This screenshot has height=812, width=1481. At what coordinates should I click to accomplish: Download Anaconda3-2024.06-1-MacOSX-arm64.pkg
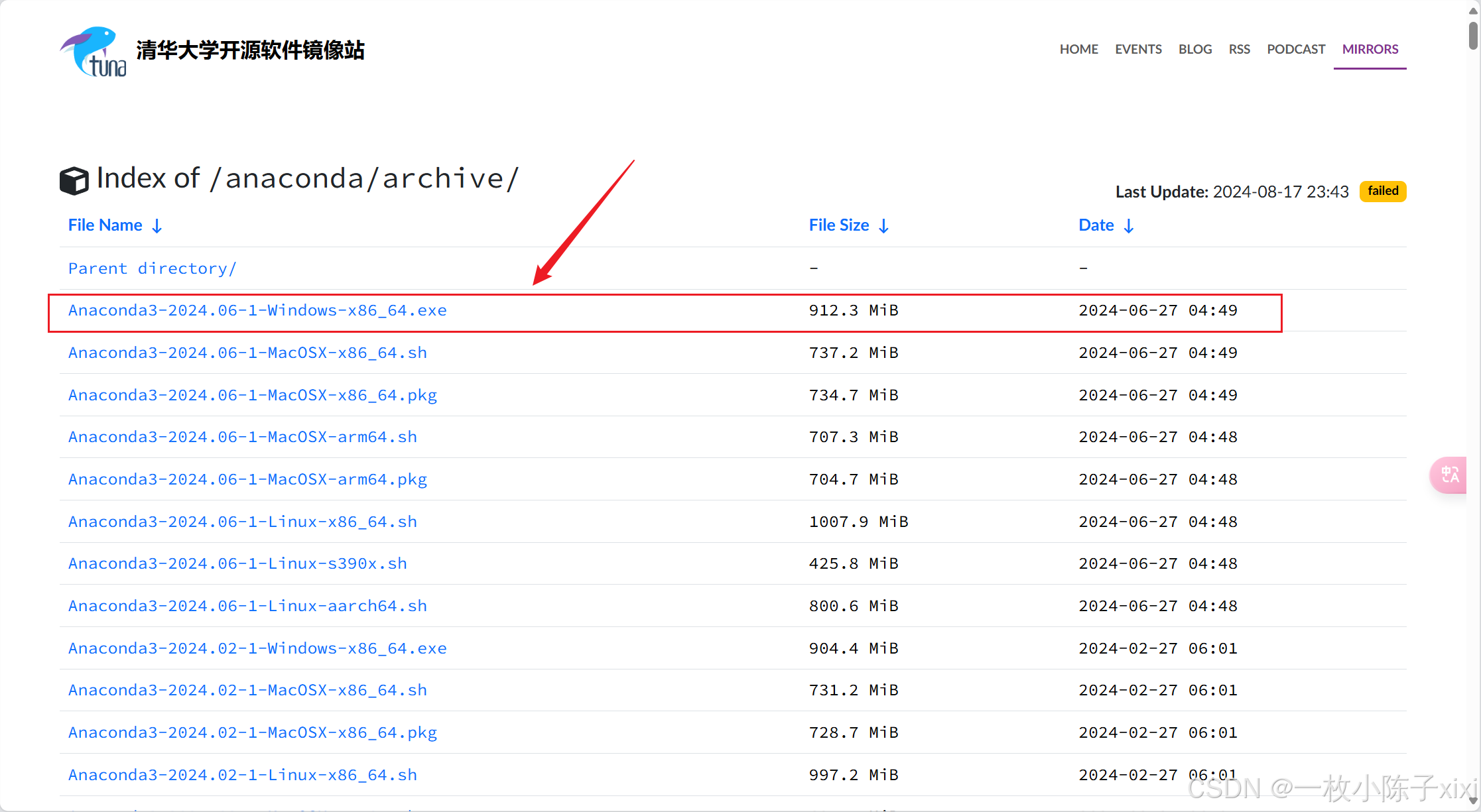click(247, 479)
